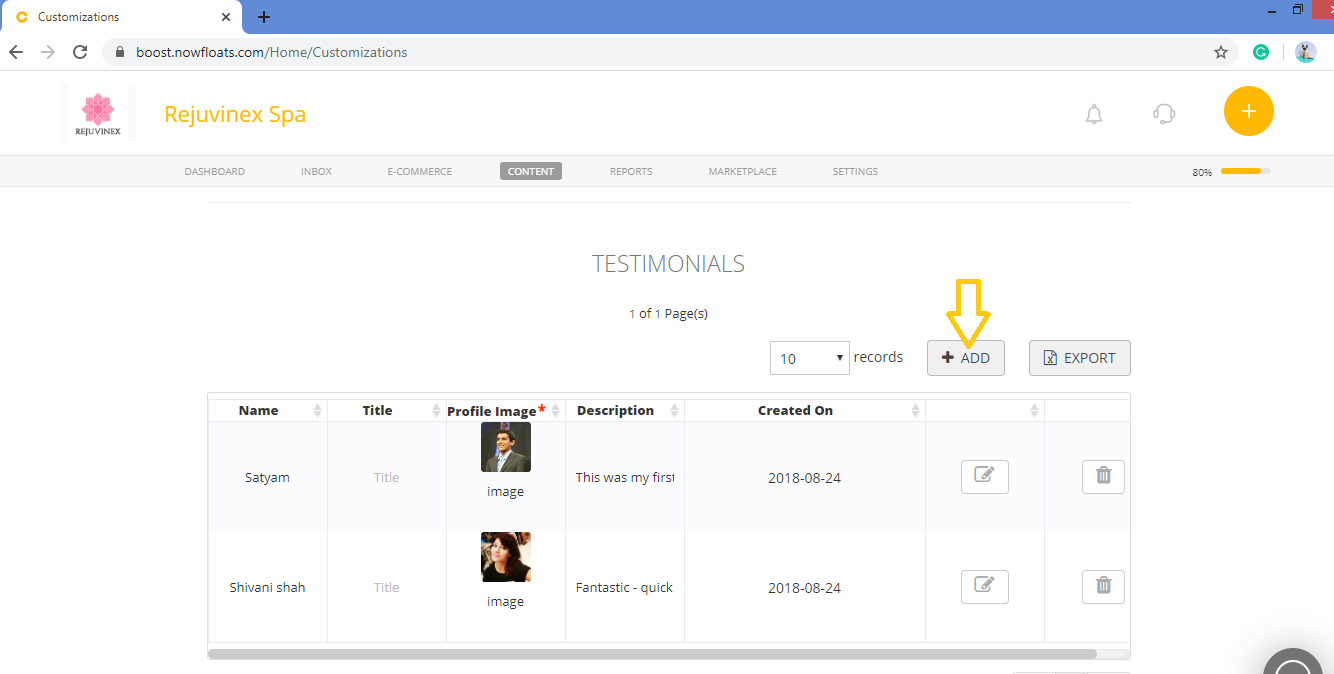The height and width of the screenshot is (674, 1334).
Task: Open the Chrome profile avatar
Action: point(1306,52)
